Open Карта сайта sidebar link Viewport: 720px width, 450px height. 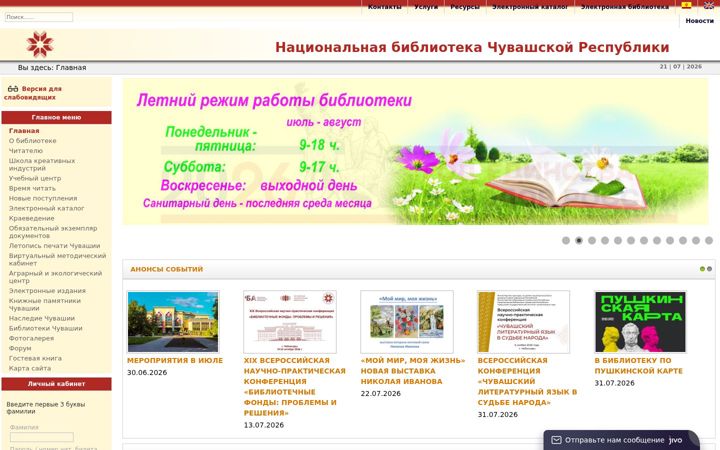point(30,368)
